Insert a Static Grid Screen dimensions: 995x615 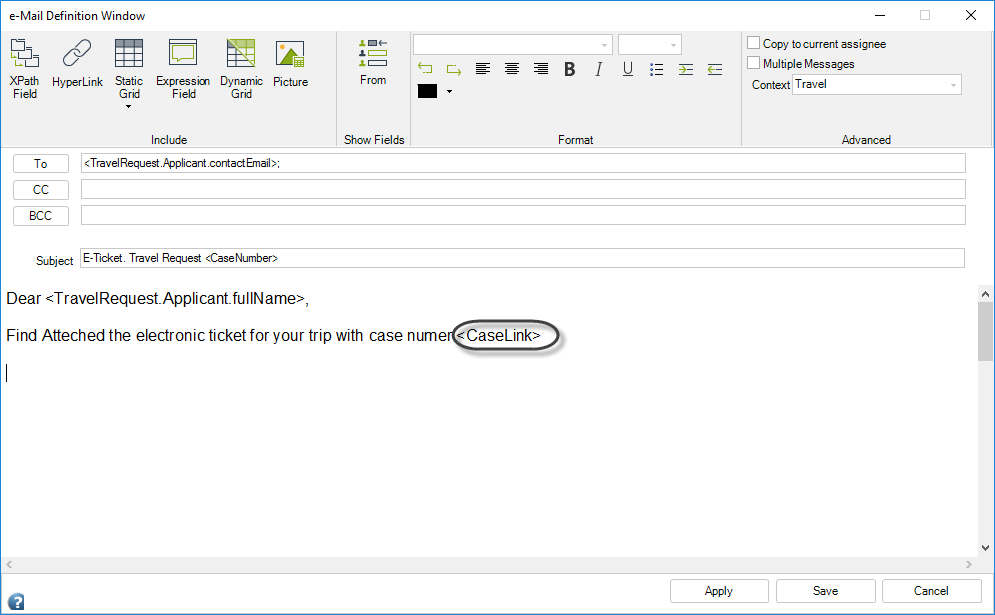(x=129, y=69)
